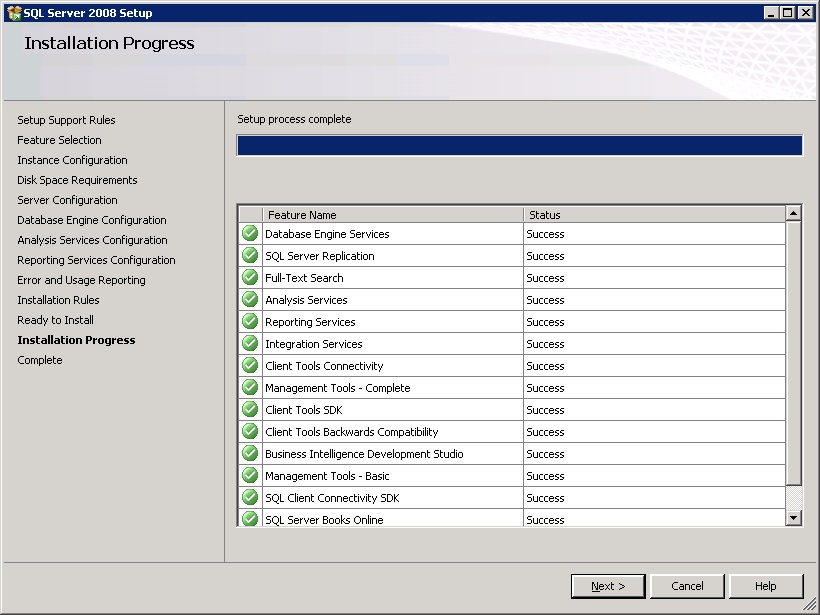Click the bold Installation Progress sidebar step

(76, 340)
